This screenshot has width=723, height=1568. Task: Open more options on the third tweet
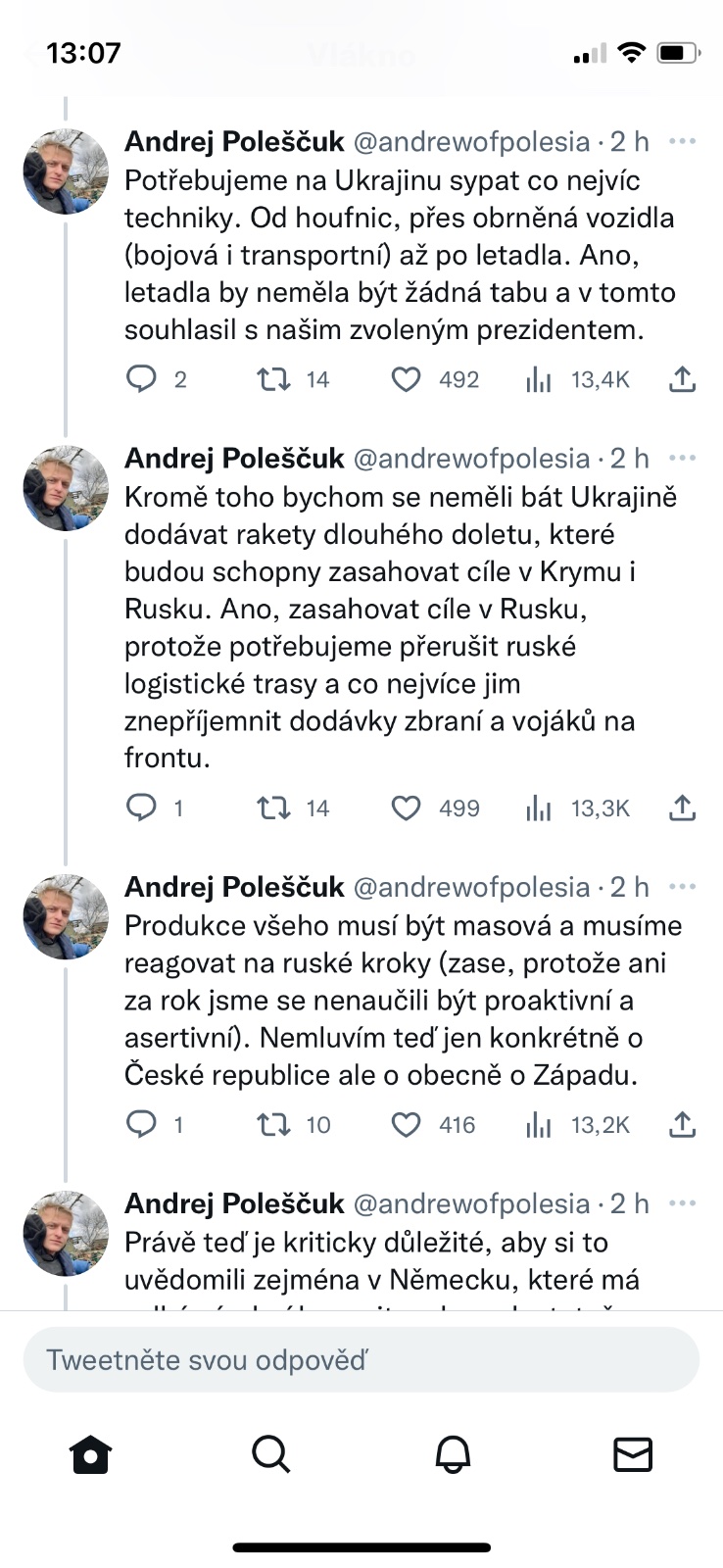pos(682,887)
